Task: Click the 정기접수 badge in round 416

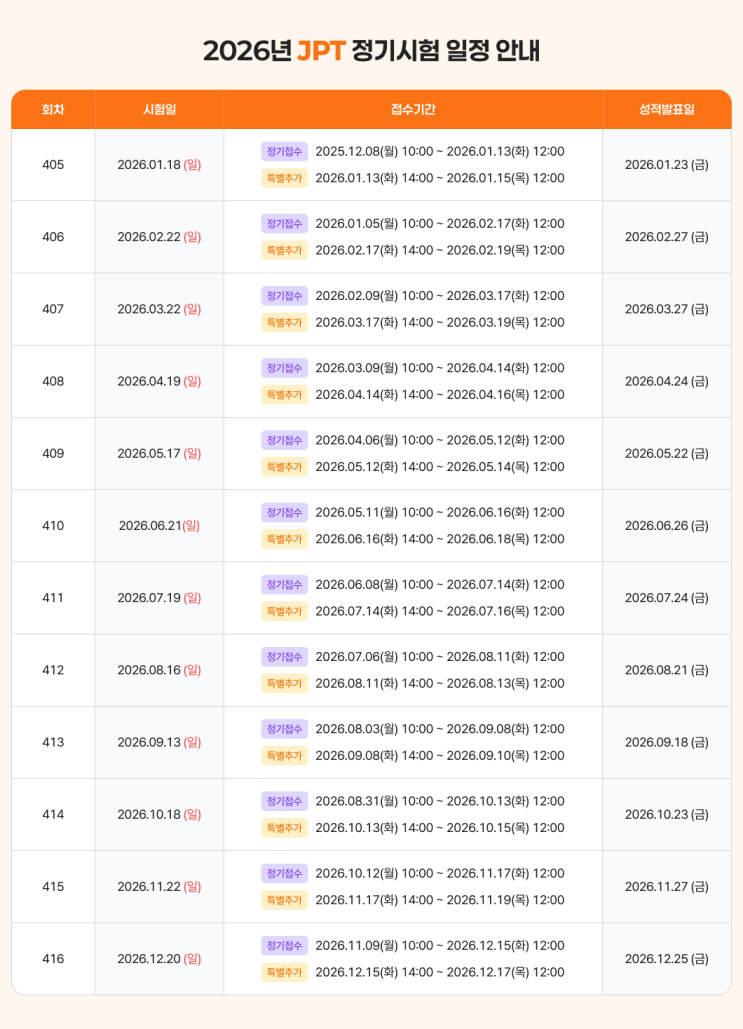Action: coord(284,946)
